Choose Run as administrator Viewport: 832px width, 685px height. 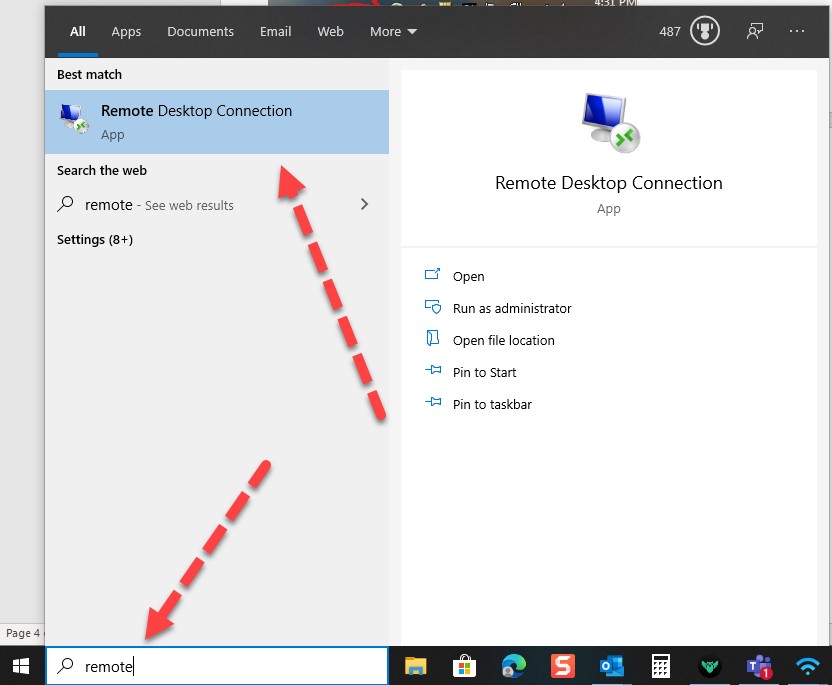pos(512,308)
